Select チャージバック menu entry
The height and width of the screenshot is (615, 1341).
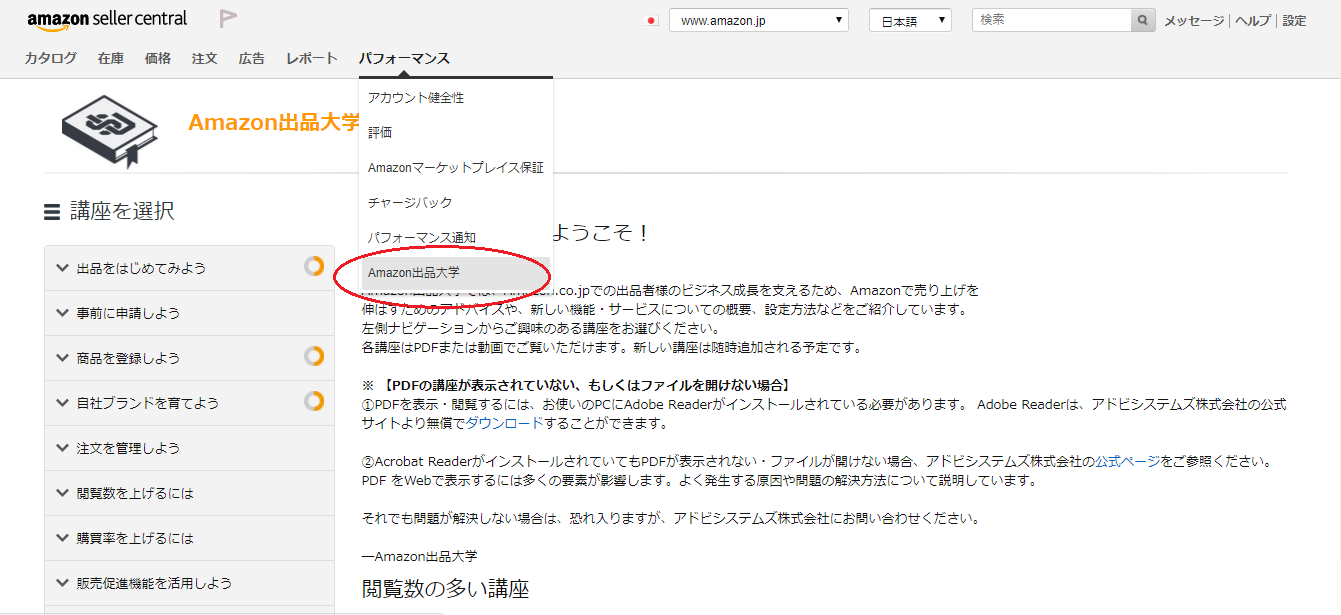click(x=455, y=202)
